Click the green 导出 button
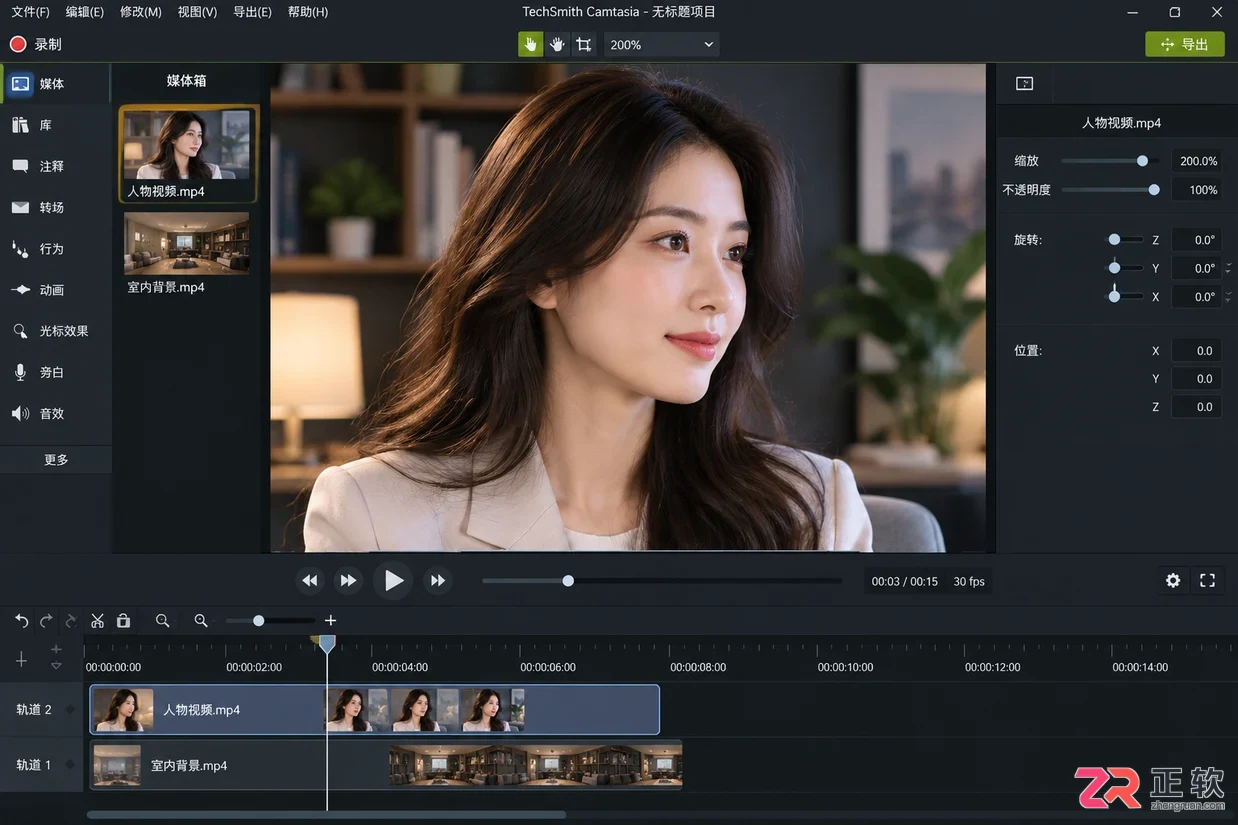 click(1185, 44)
